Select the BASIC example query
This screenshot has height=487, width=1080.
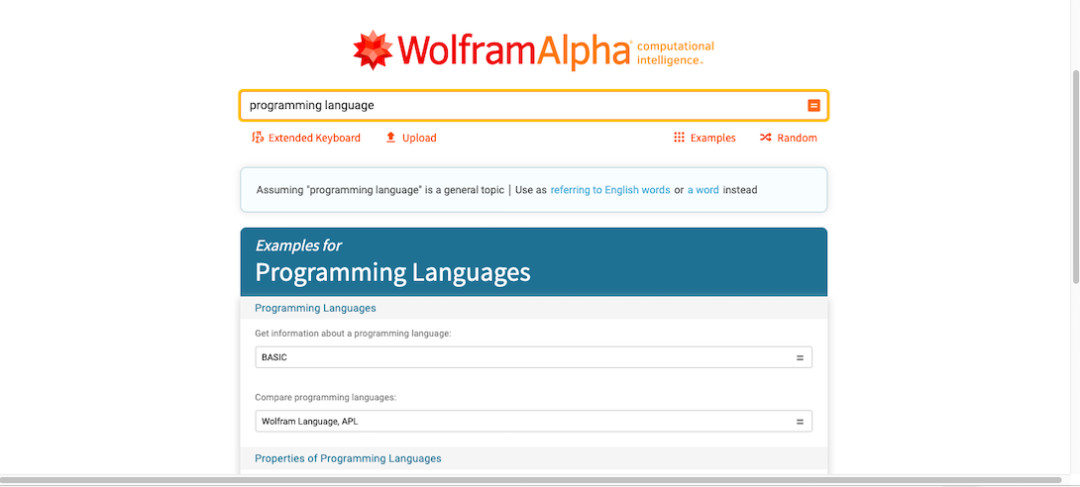coord(533,358)
